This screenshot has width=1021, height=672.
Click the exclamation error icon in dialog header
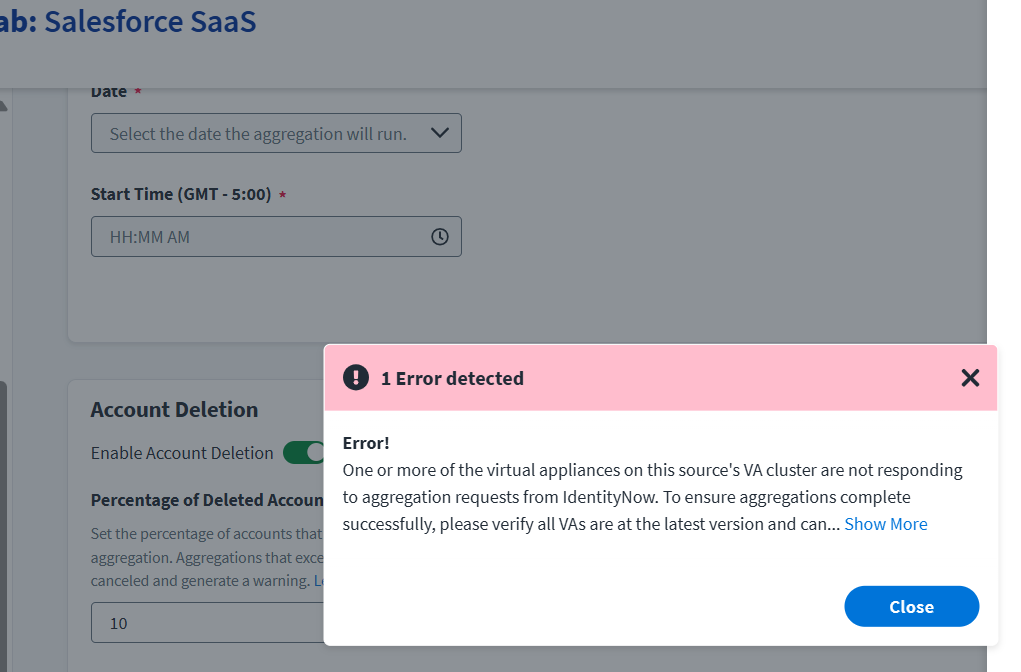355,378
